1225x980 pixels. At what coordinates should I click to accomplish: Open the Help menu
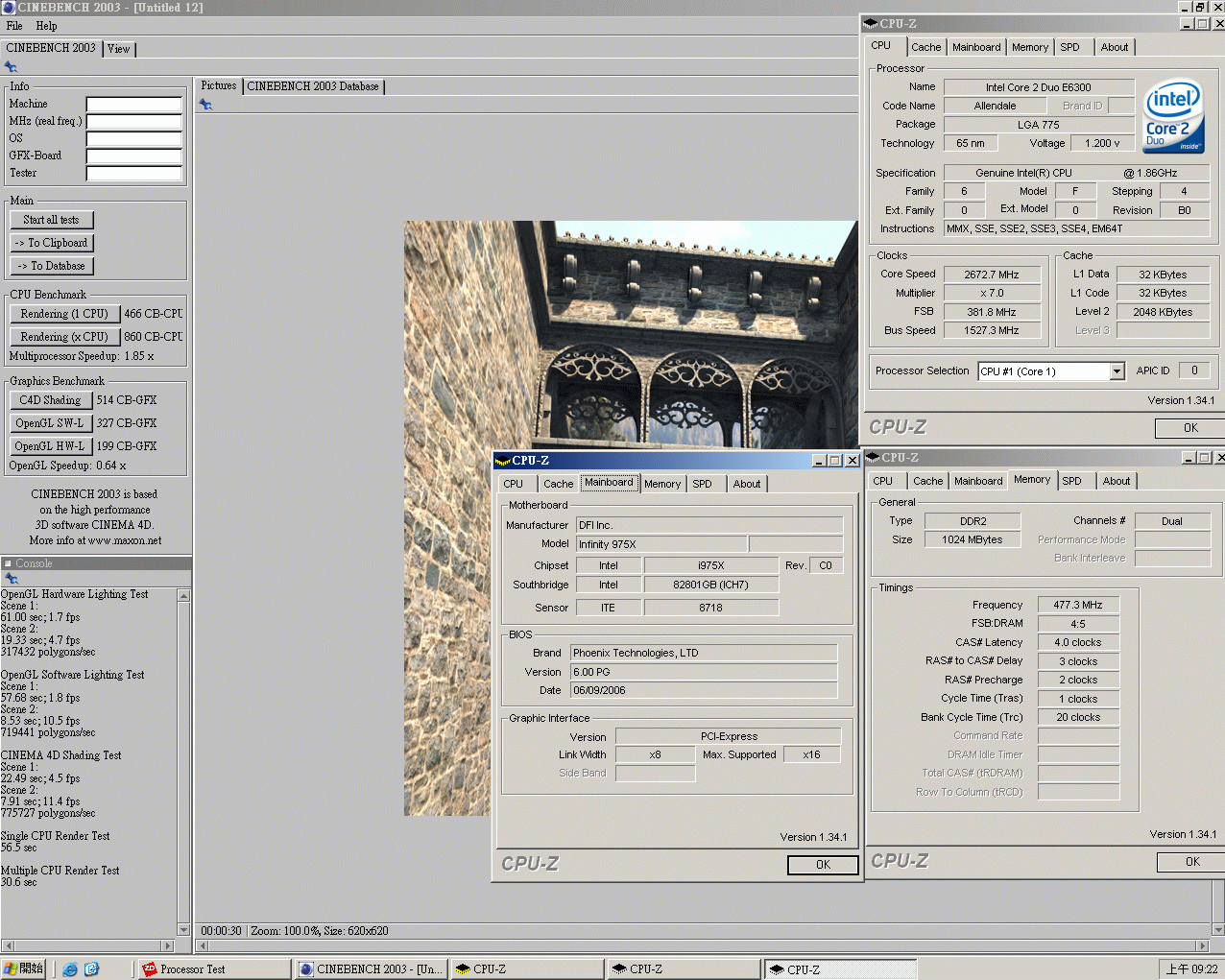pos(46,26)
